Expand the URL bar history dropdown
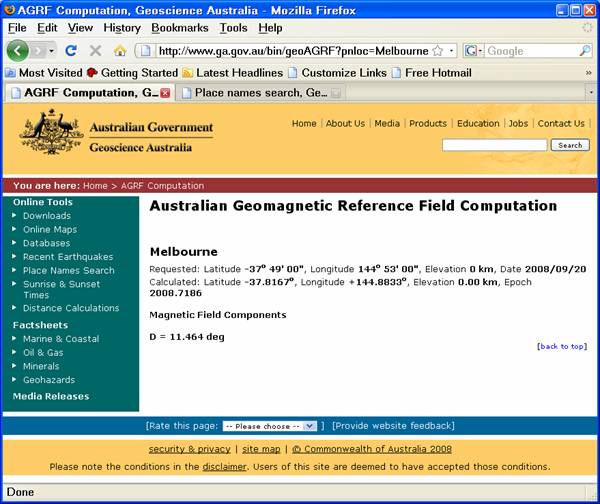Viewport: 600px width, 504px height. click(x=451, y=50)
